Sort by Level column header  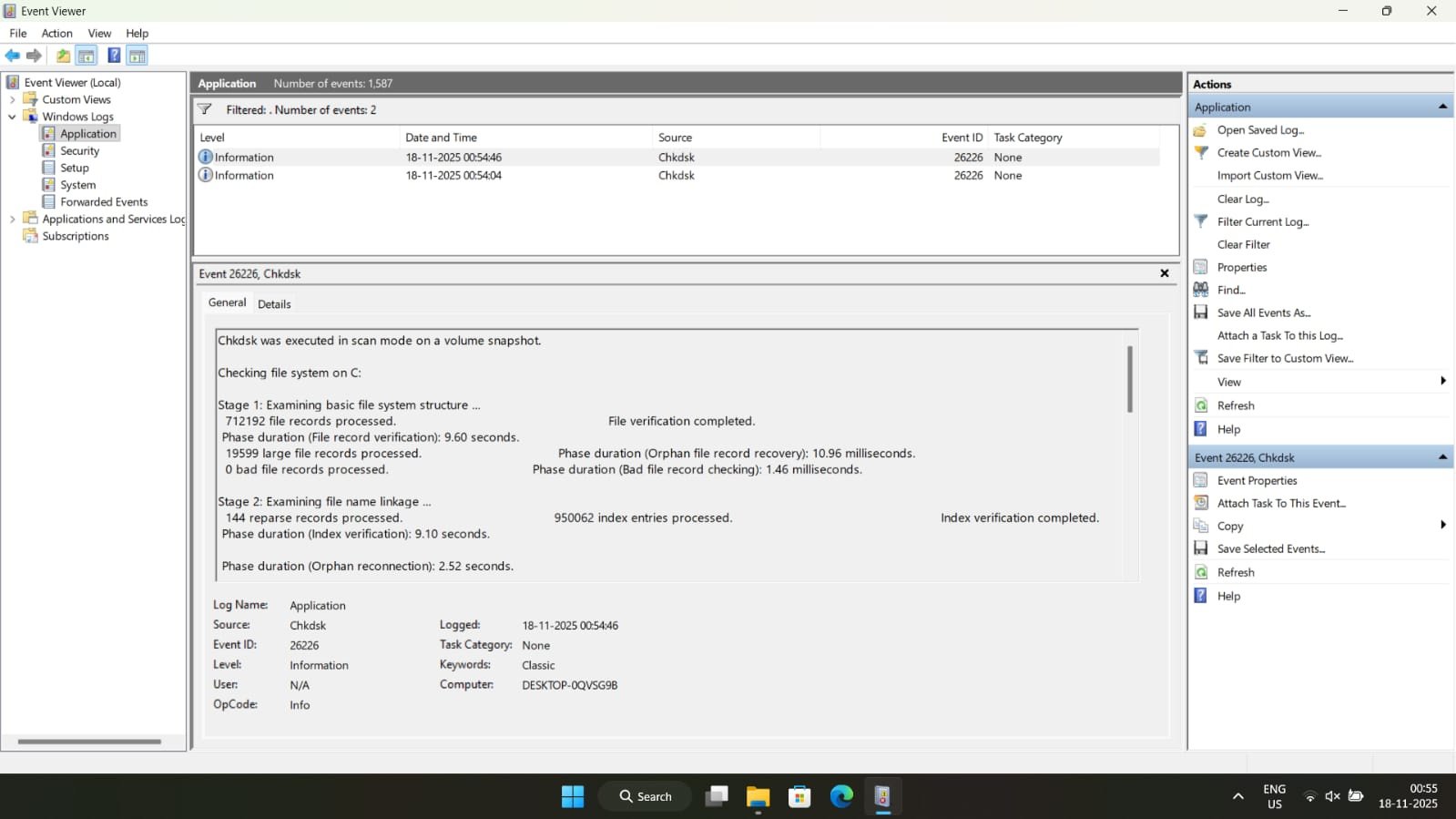tap(298, 138)
